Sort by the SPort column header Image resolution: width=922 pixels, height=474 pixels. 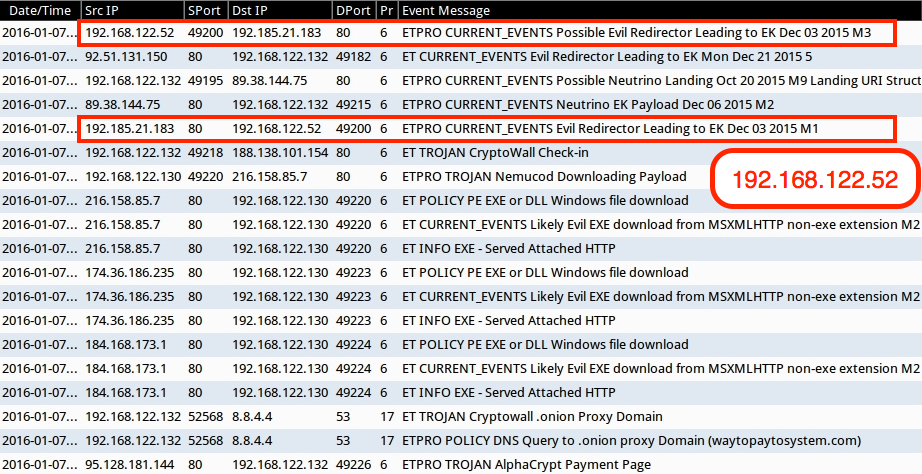(206, 10)
